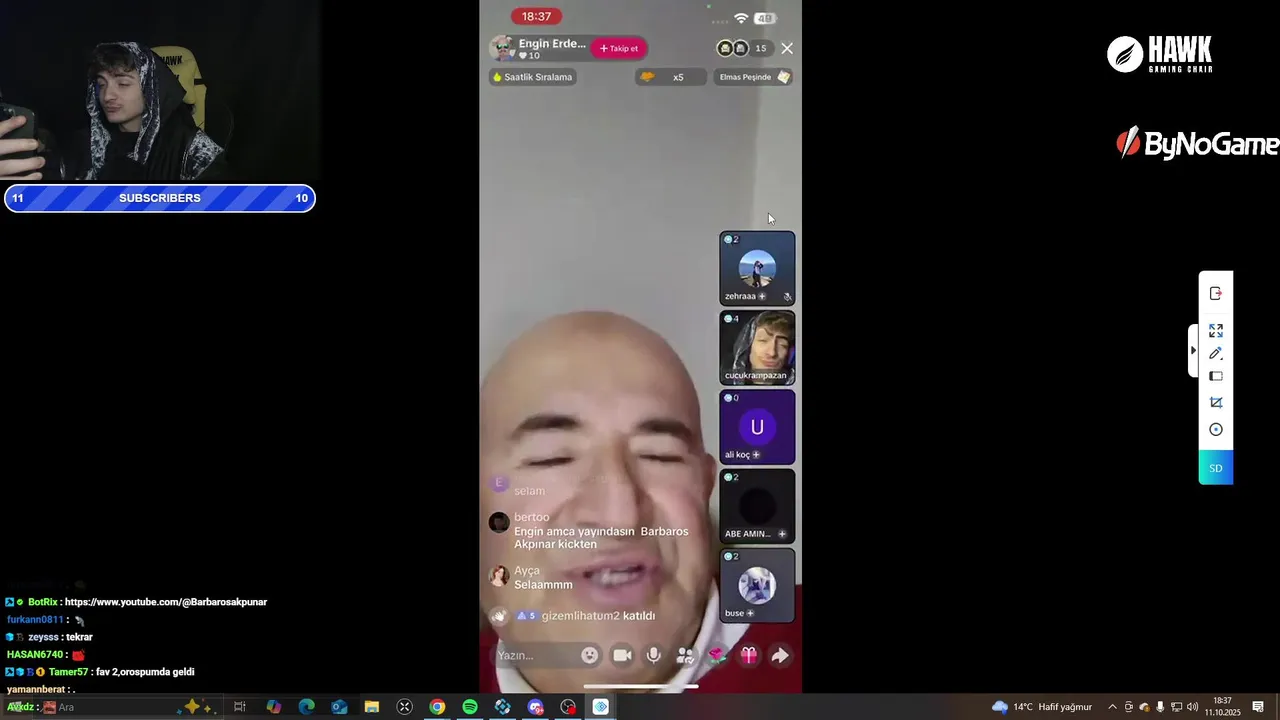1280x720 pixels.
Task: Open the notification center icon
Action: pos(1258,707)
